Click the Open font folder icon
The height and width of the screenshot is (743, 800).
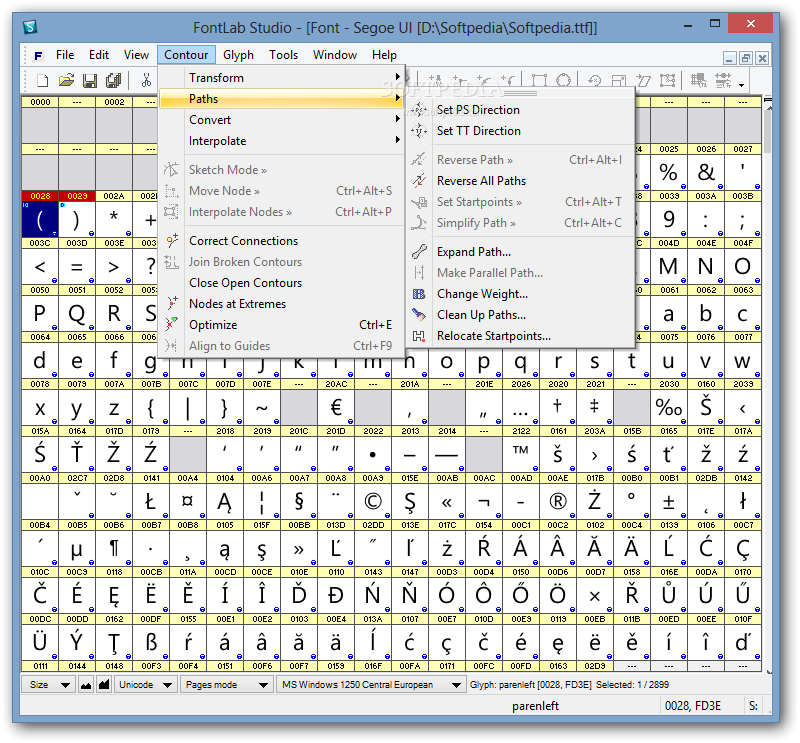(x=66, y=80)
